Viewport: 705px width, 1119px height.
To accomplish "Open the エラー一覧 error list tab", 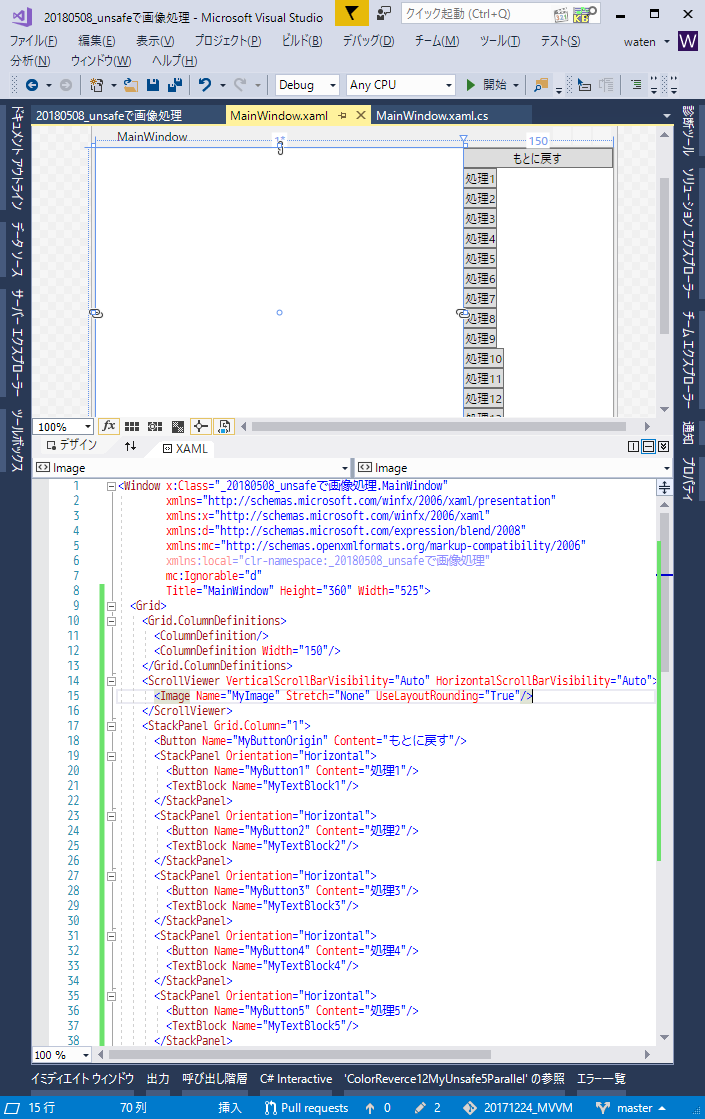I will point(601,1078).
